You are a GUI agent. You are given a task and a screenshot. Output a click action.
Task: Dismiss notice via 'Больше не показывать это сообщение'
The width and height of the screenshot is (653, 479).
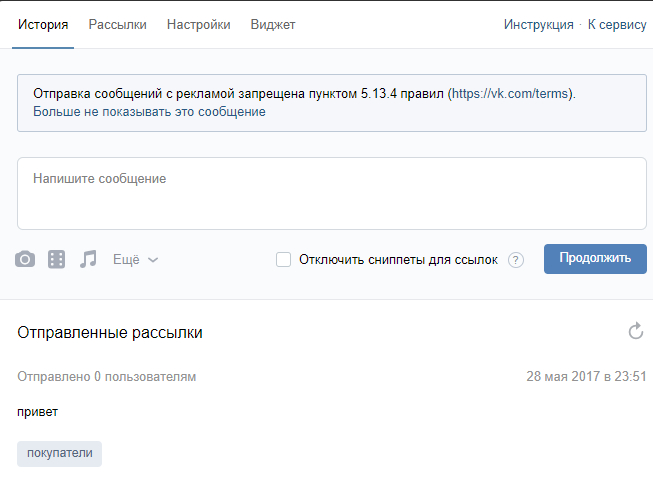(x=149, y=112)
